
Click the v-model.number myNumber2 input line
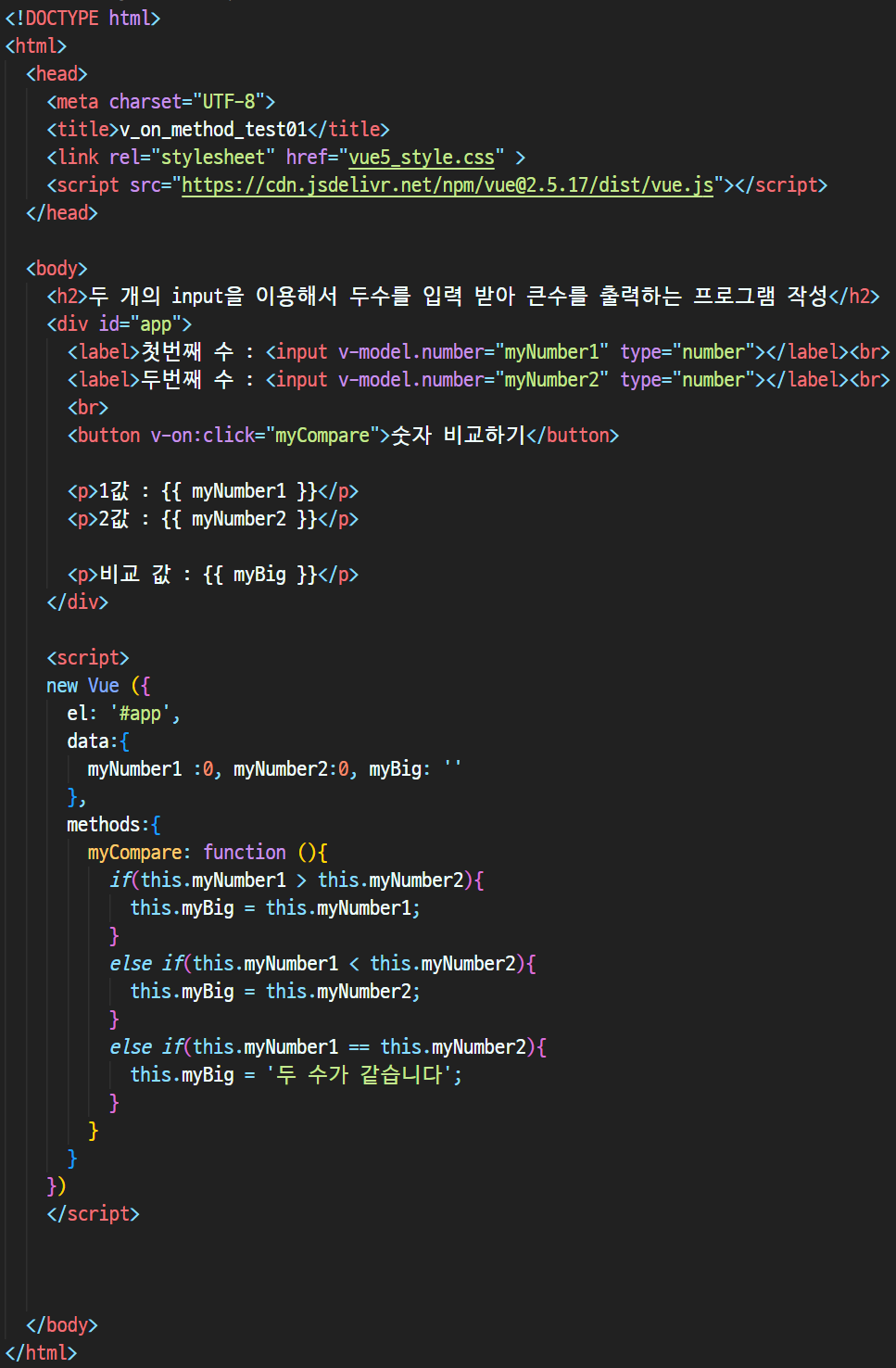tap(479, 380)
